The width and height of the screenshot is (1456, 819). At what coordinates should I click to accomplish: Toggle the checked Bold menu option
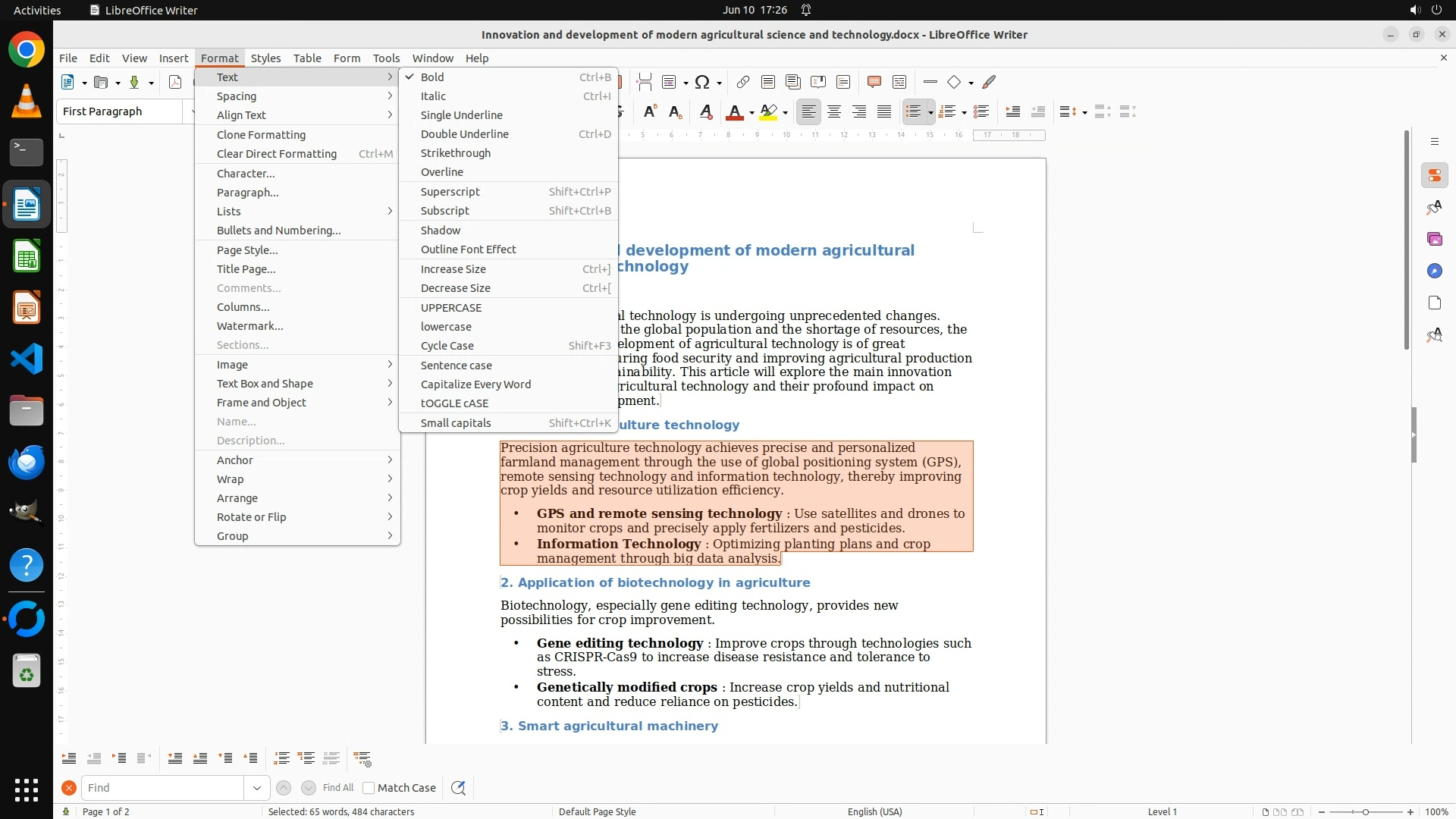coord(432,77)
